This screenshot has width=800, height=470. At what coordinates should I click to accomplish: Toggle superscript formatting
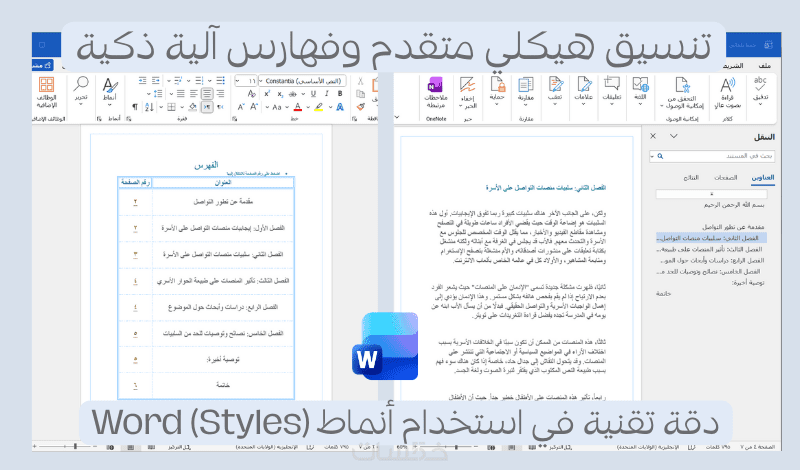coord(267,94)
